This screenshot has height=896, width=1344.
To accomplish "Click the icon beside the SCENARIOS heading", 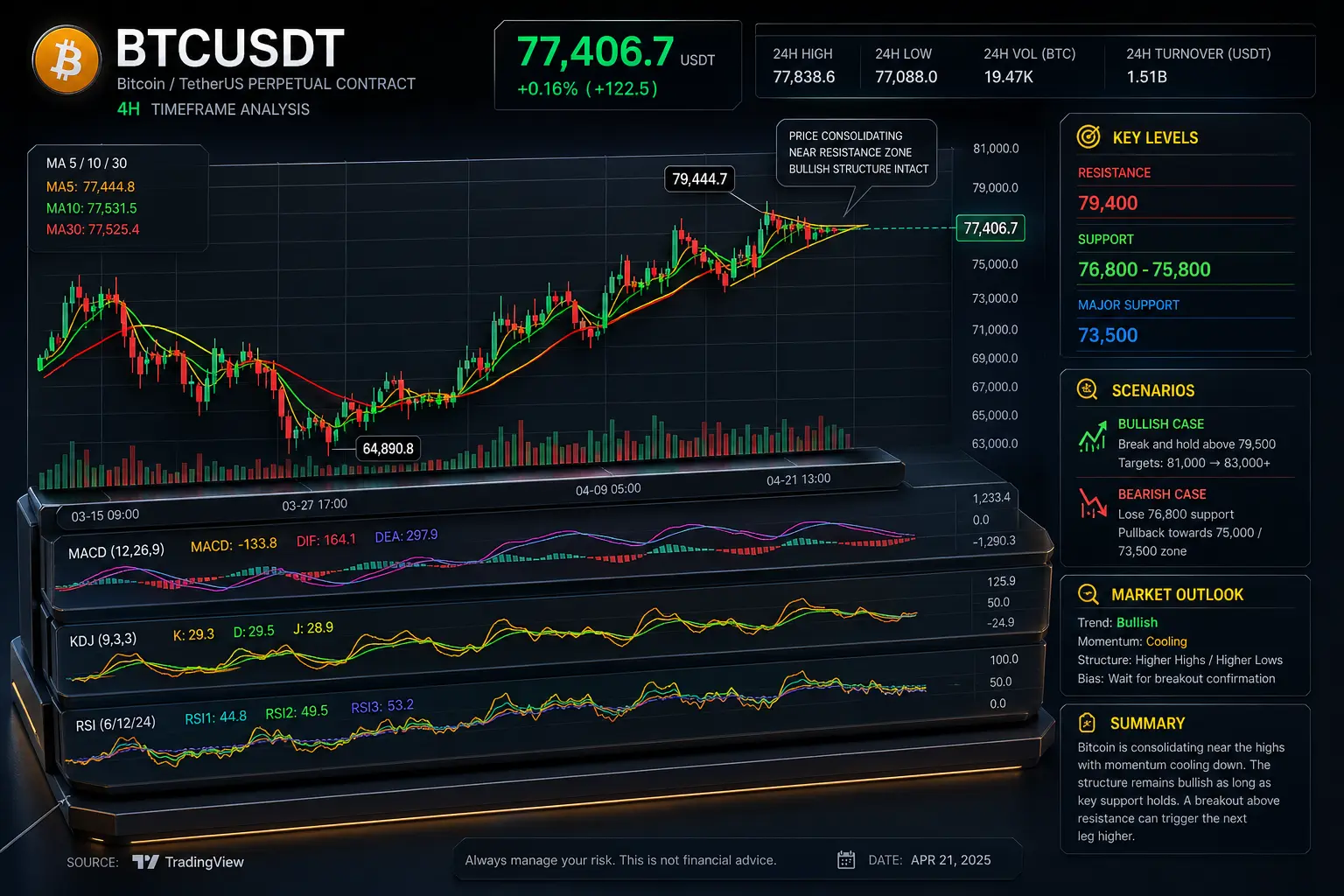I will tap(1087, 390).
